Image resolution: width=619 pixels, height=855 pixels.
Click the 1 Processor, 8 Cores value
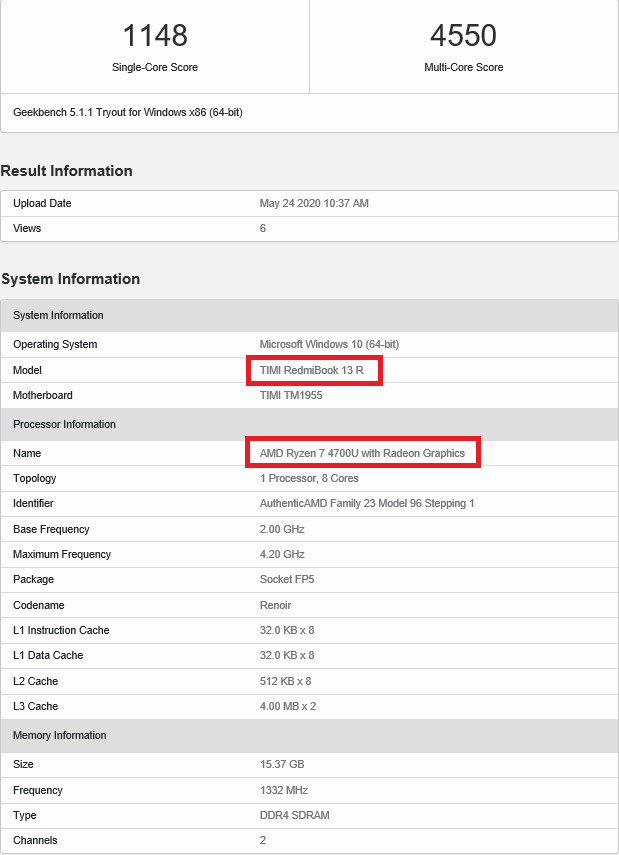309,478
